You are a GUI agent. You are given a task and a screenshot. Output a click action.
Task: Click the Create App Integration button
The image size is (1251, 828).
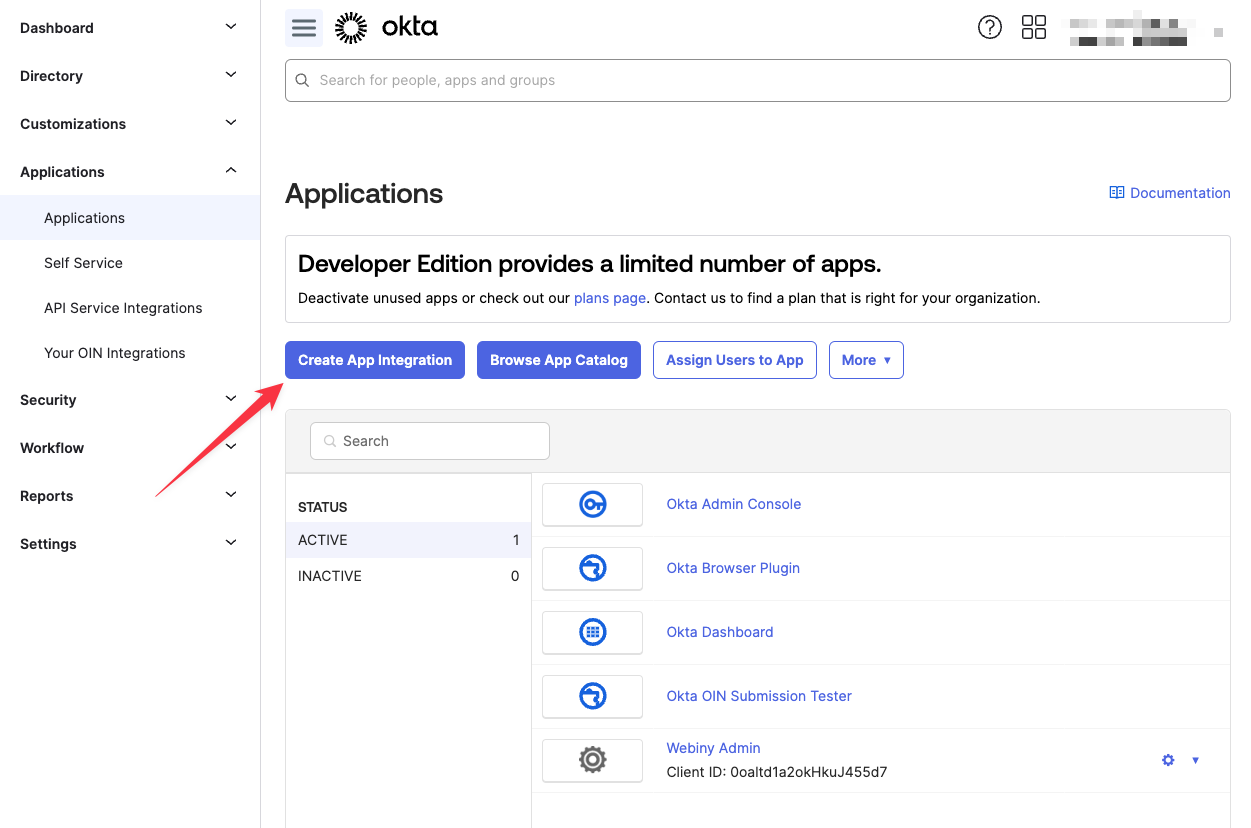(x=374, y=360)
